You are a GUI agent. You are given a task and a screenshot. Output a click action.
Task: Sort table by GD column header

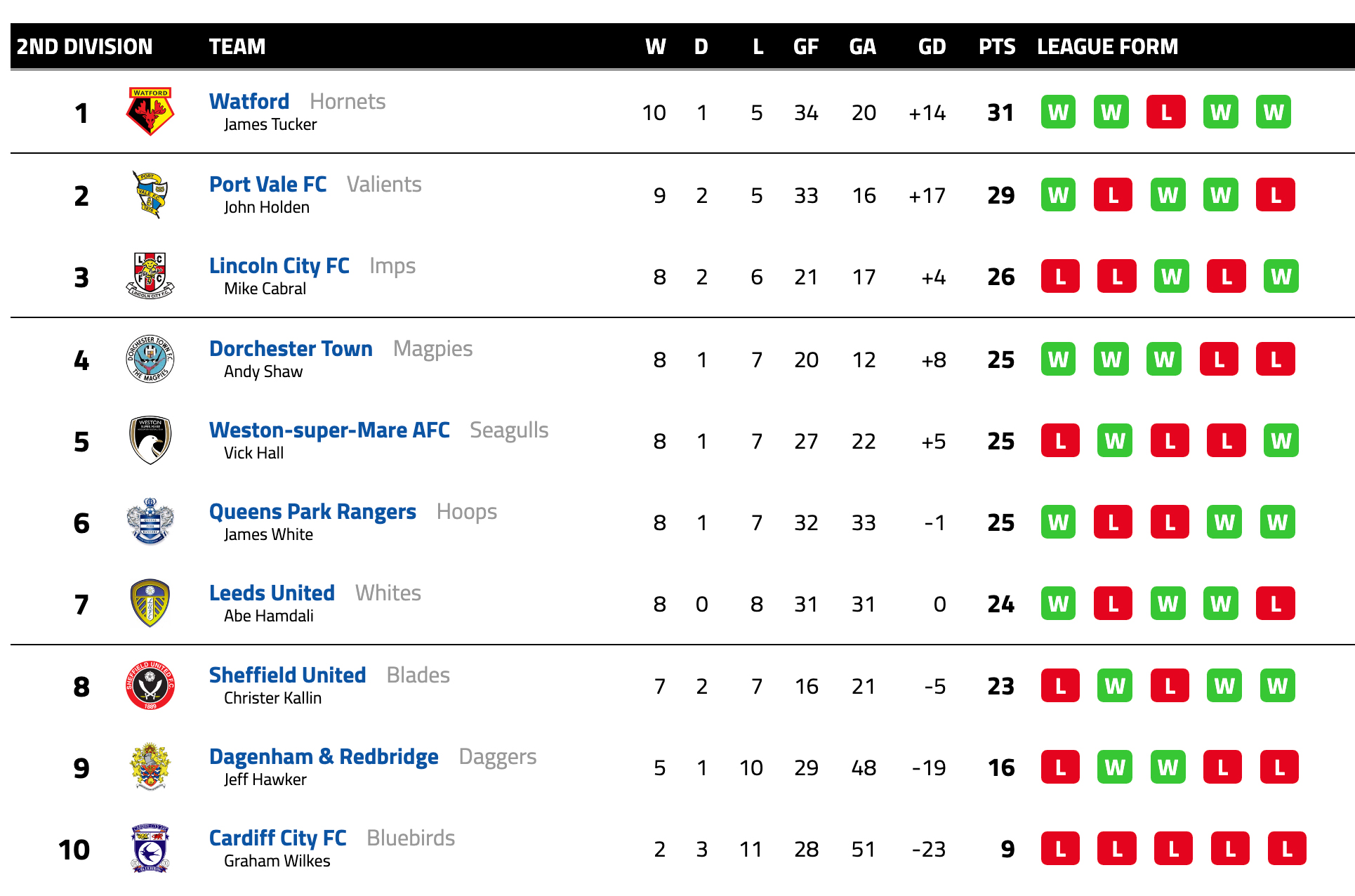[x=932, y=46]
